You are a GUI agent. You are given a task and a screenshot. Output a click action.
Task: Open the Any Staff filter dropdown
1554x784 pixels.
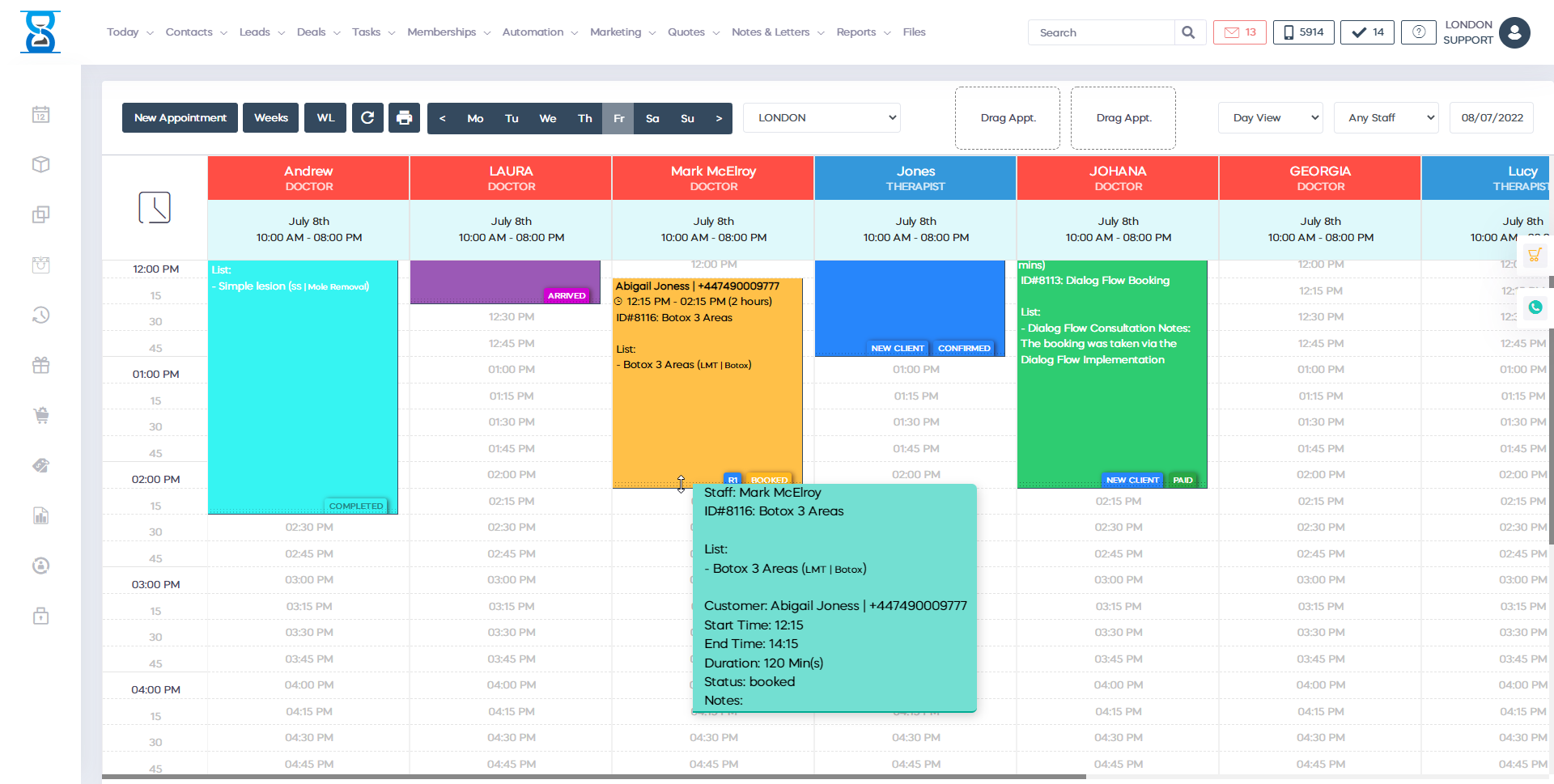(1386, 118)
